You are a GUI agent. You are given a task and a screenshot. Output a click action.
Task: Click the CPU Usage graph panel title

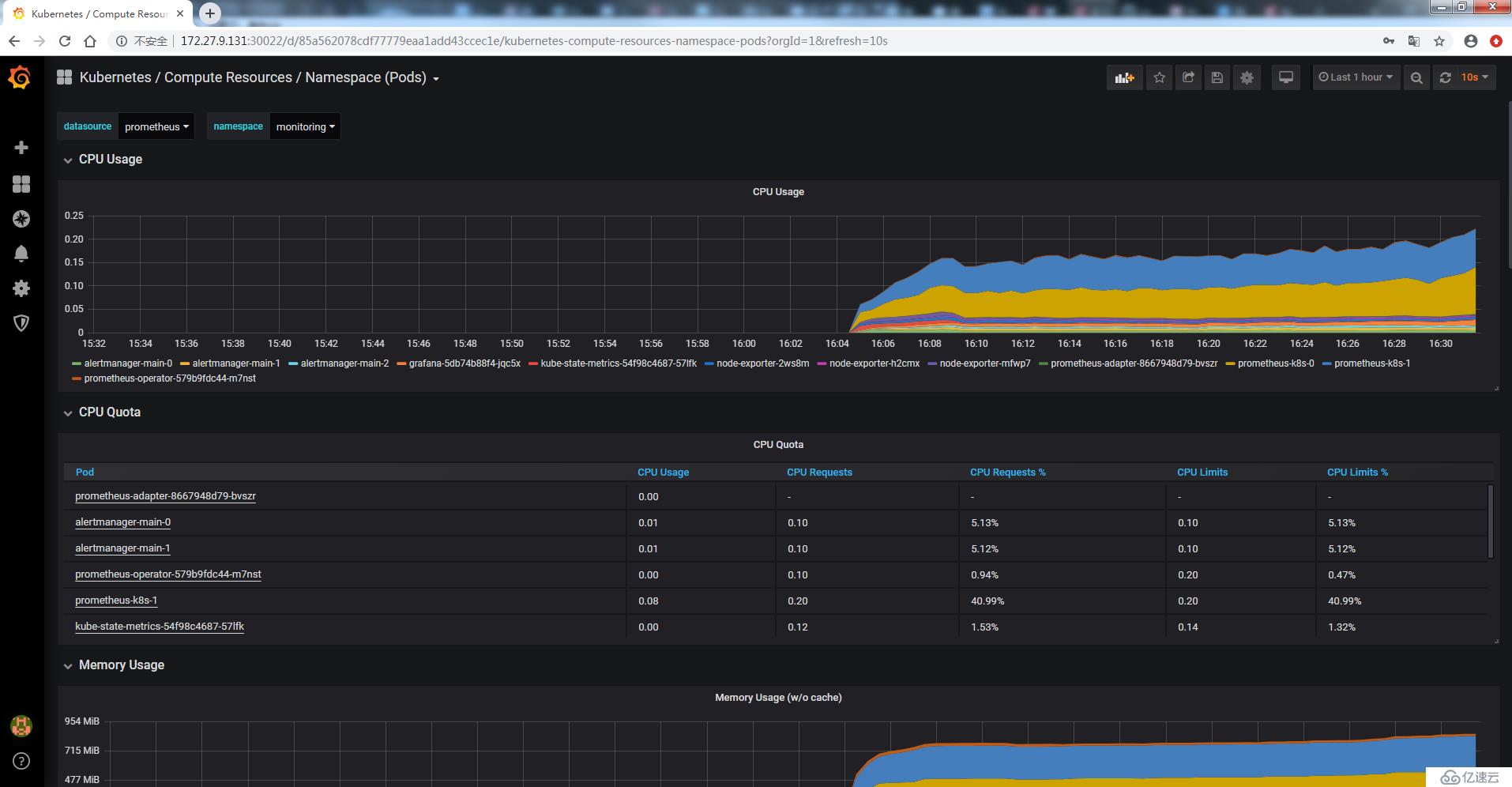click(x=778, y=192)
